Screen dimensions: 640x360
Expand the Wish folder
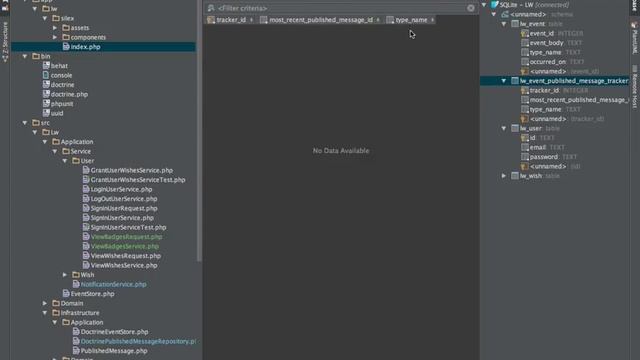[65, 275]
